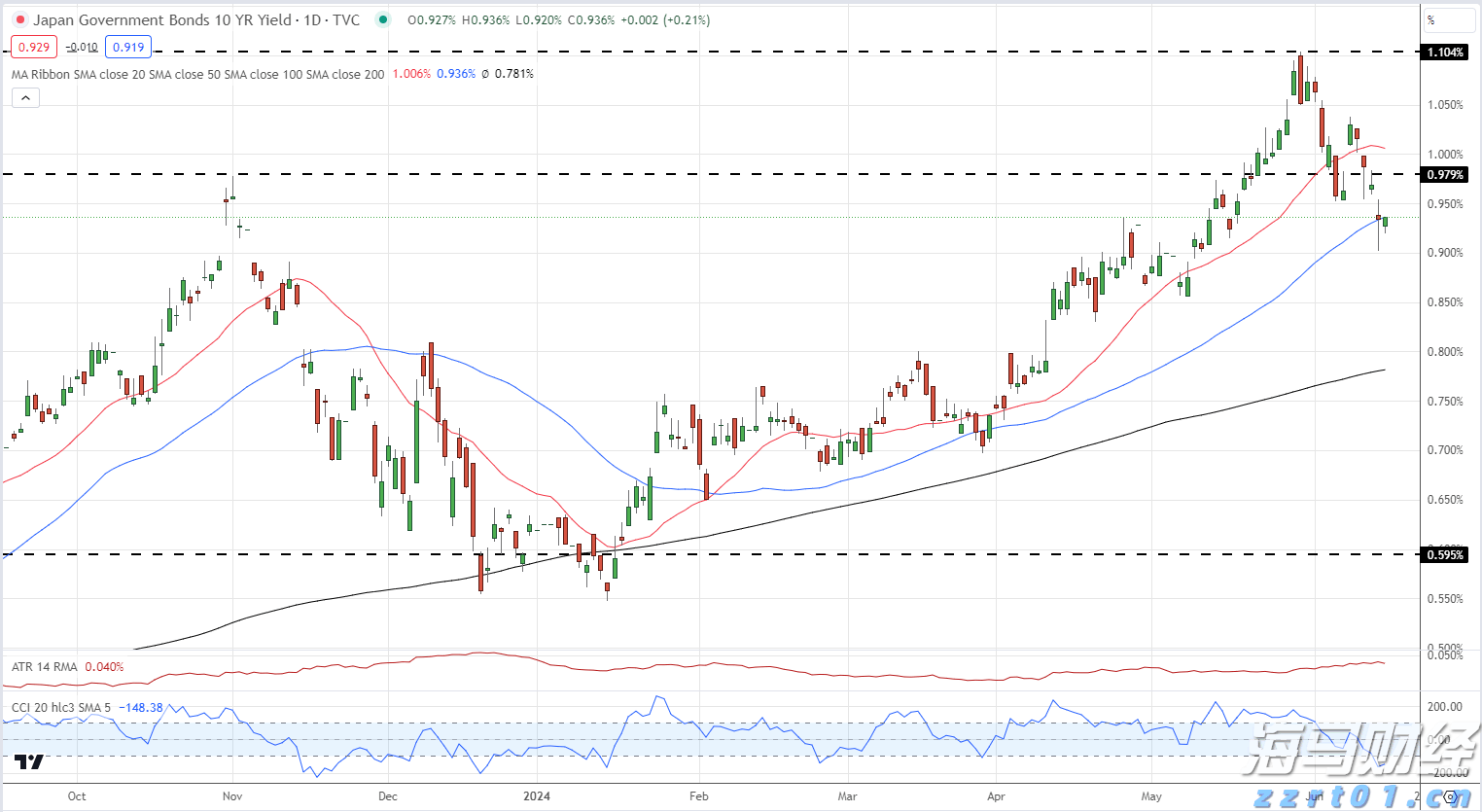Click the 0.979% horizontal line price label

[1445, 175]
